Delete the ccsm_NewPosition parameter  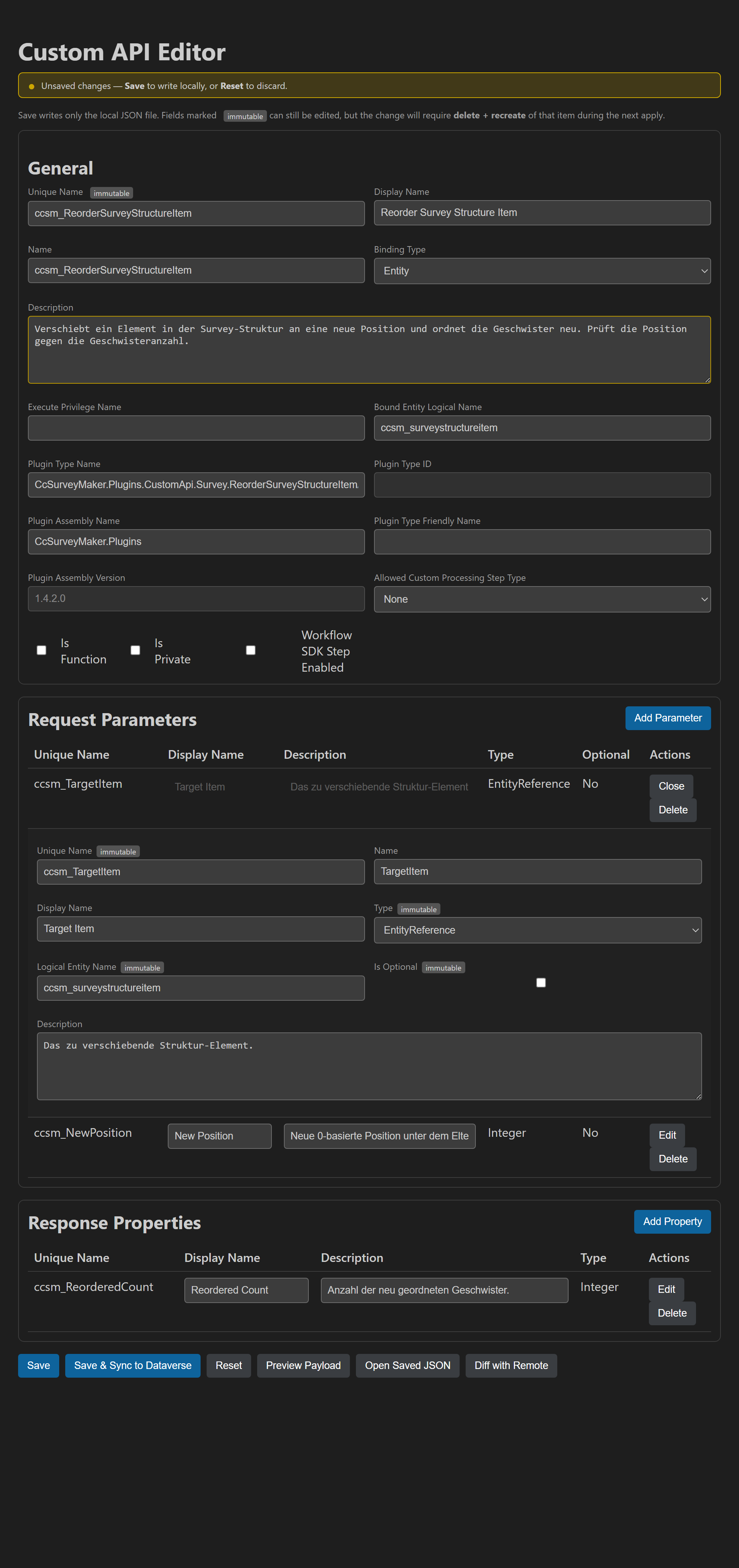coord(673,1159)
